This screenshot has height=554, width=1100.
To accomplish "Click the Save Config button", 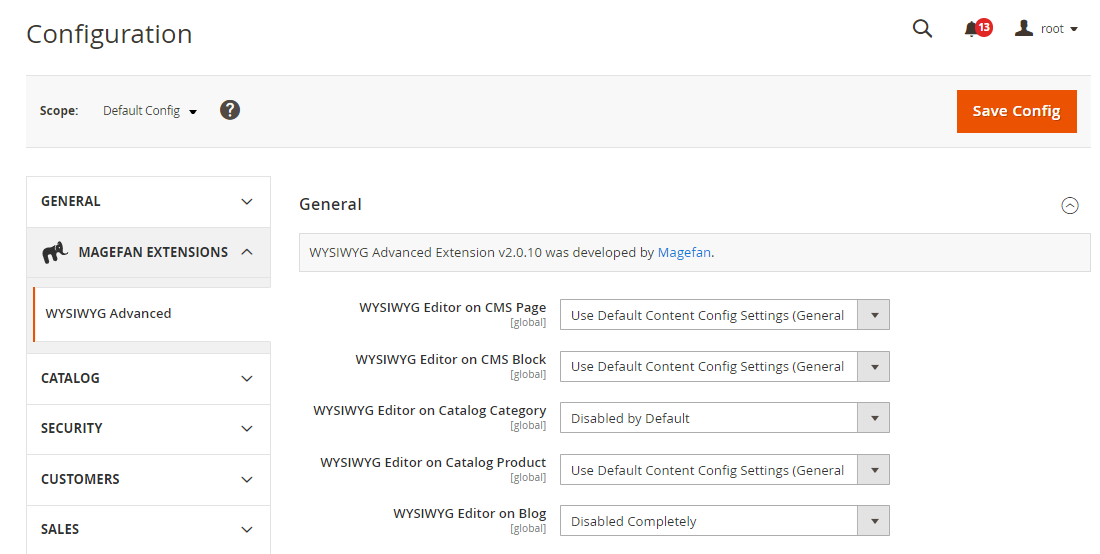I will pos(1017,111).
